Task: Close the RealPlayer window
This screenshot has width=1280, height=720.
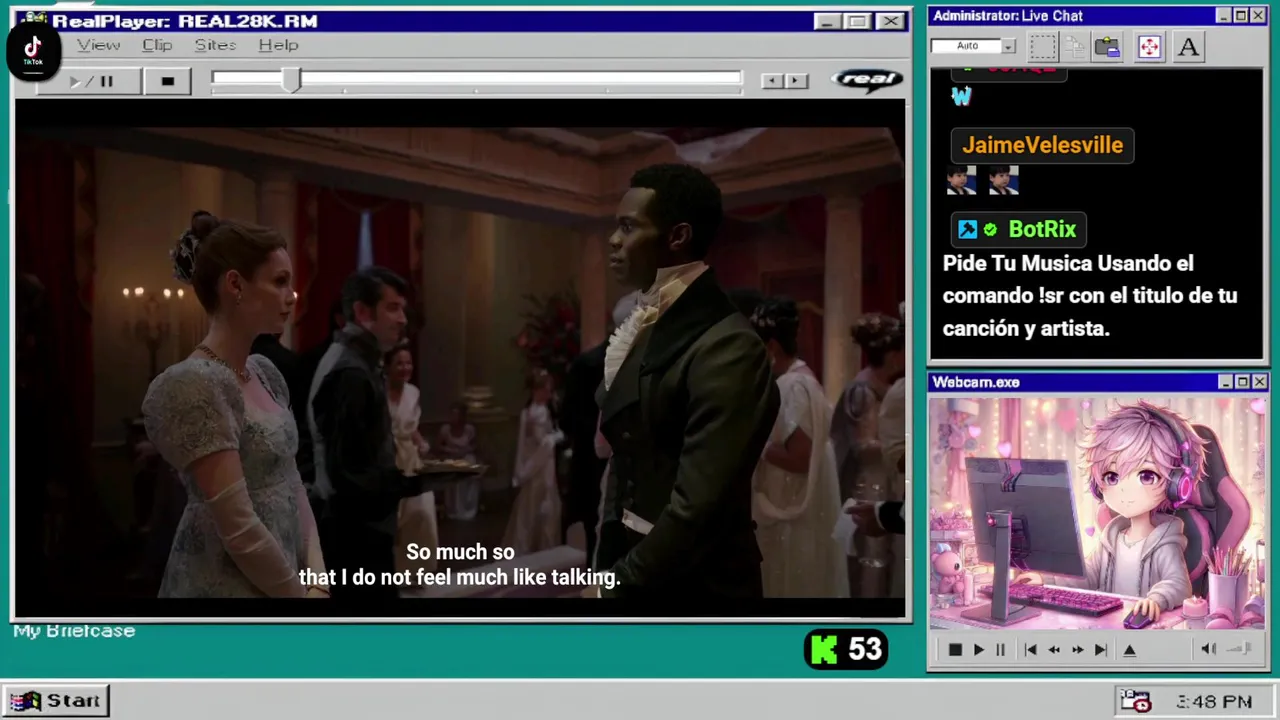Action: coord(889,21)
